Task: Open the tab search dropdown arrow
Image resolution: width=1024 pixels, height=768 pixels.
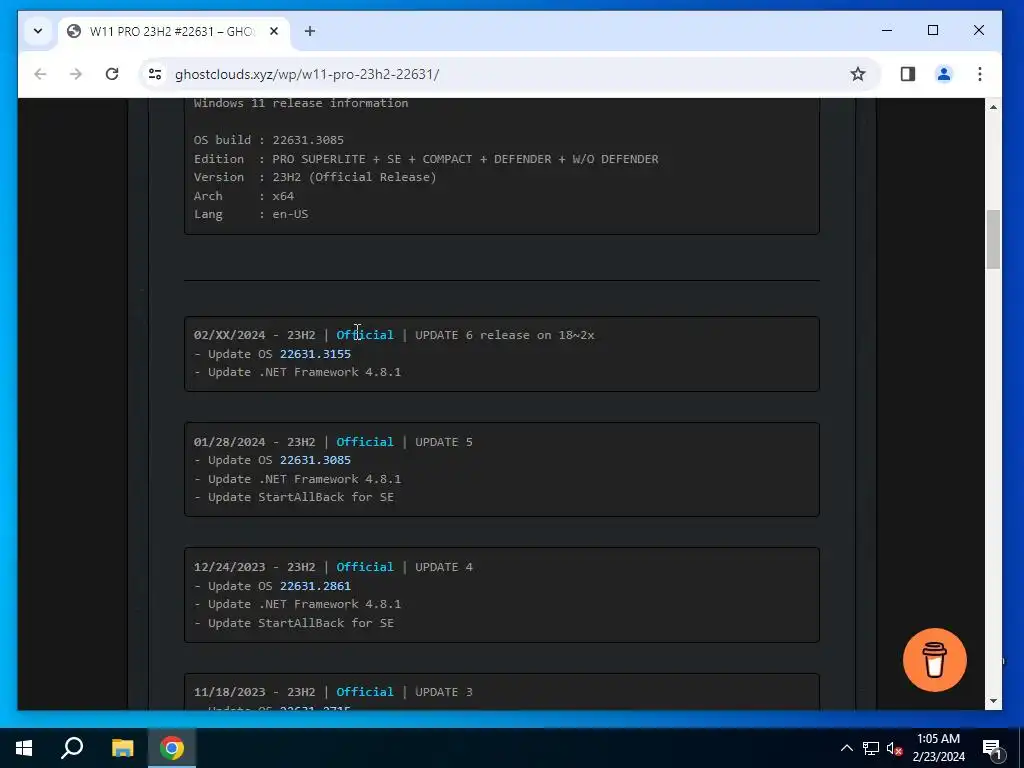Action: (38, 31)
